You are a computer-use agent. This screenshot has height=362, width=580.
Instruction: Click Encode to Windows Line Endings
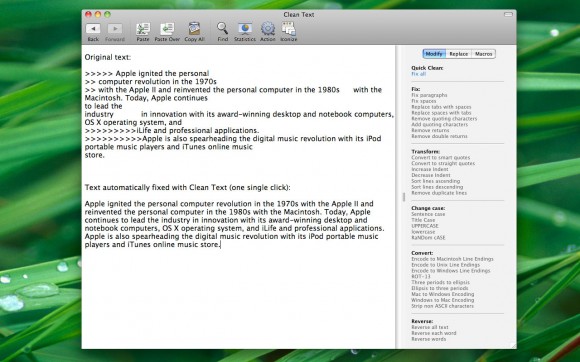[451, 271]
